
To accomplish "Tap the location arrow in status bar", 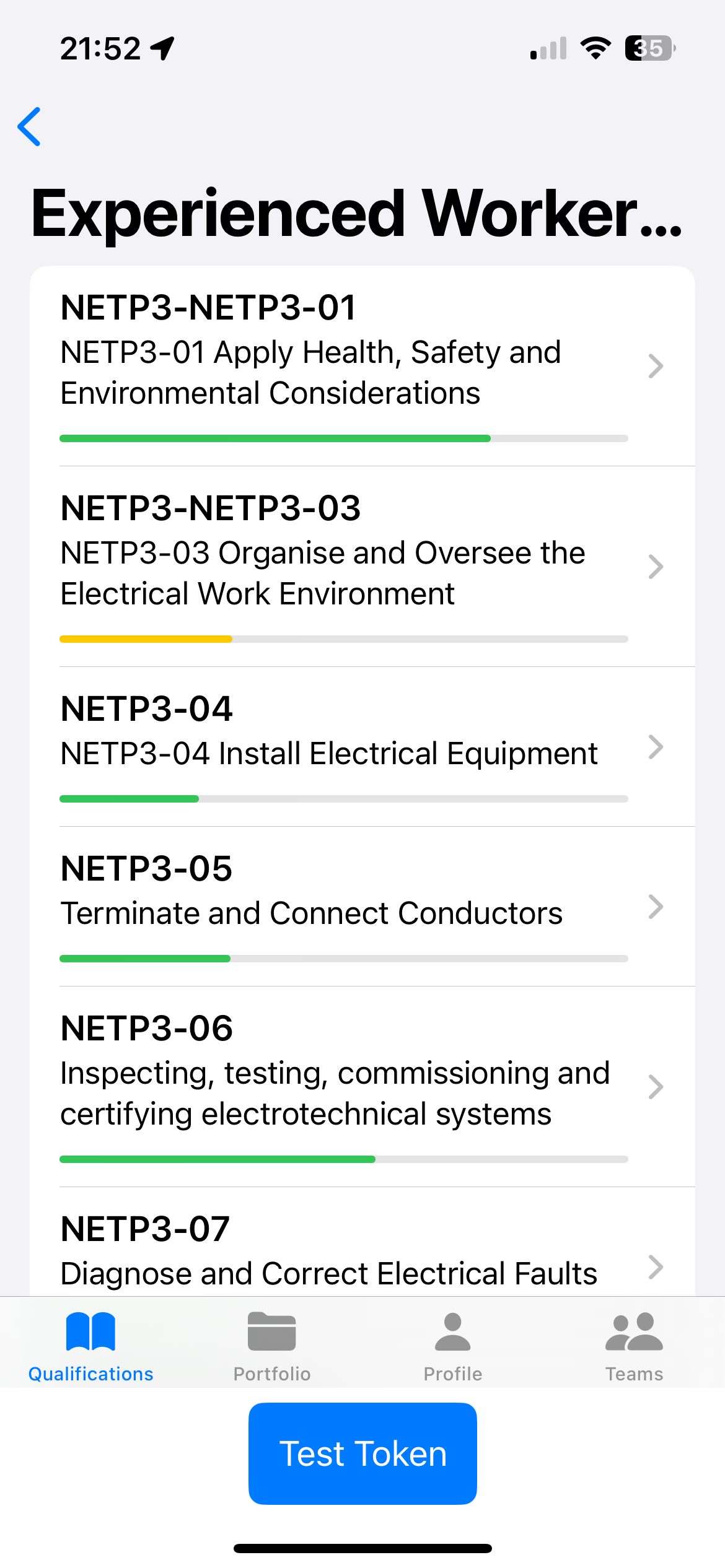I will 163,48.
